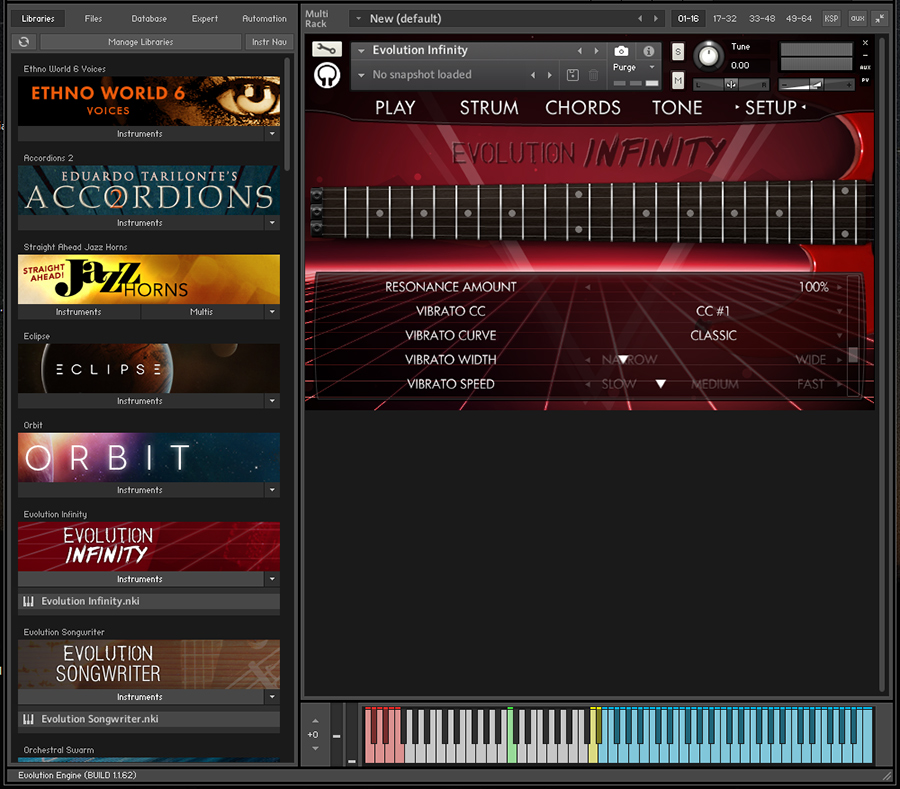This screenshot has width=900, height=789.
Task: Go to next multi in Multi Rack
Action: tap(655, 19)
